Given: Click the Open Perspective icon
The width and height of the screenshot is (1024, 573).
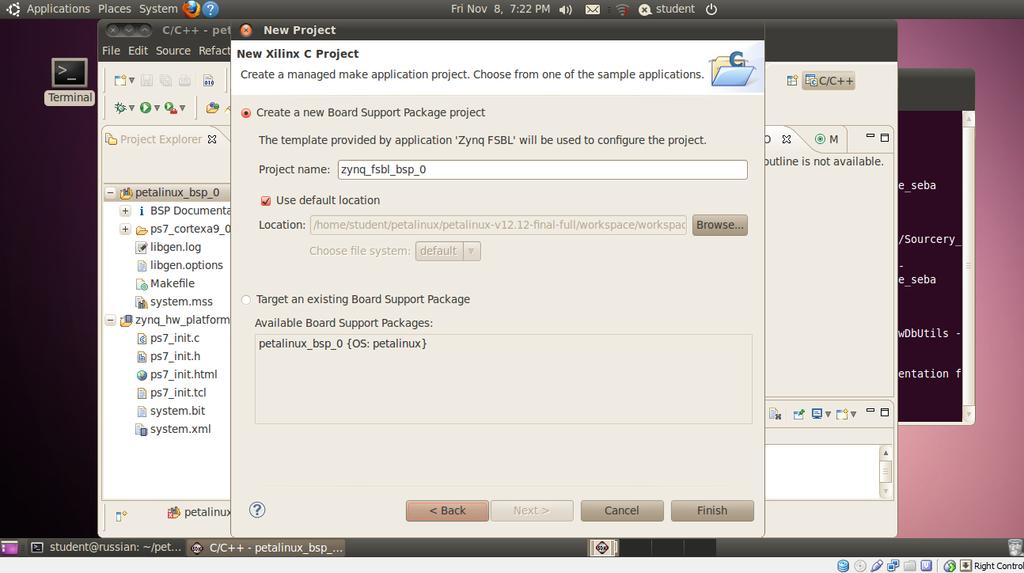Looking at the screenshot, I should [792, 81].
